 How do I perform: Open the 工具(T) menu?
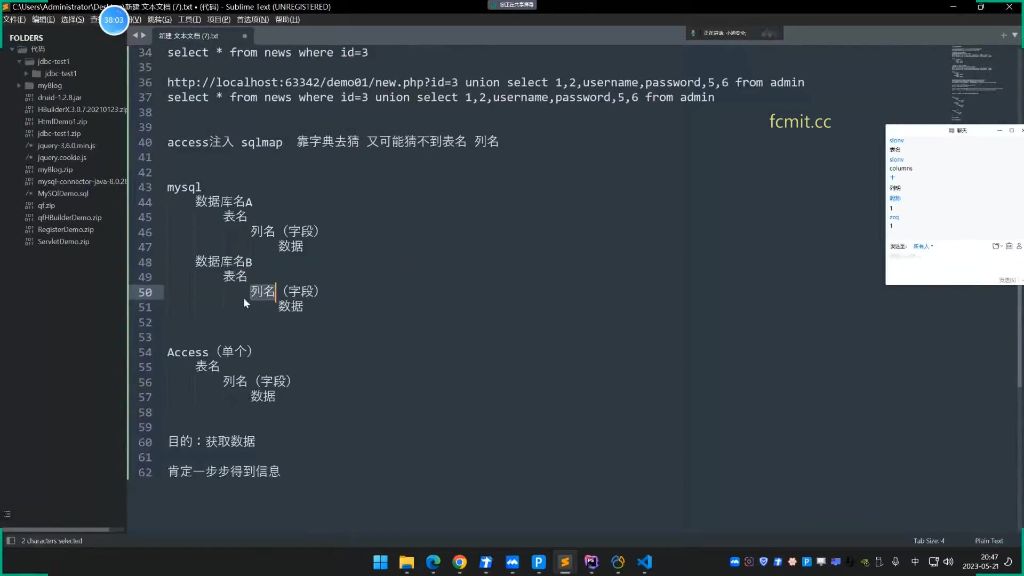[189, 20]
